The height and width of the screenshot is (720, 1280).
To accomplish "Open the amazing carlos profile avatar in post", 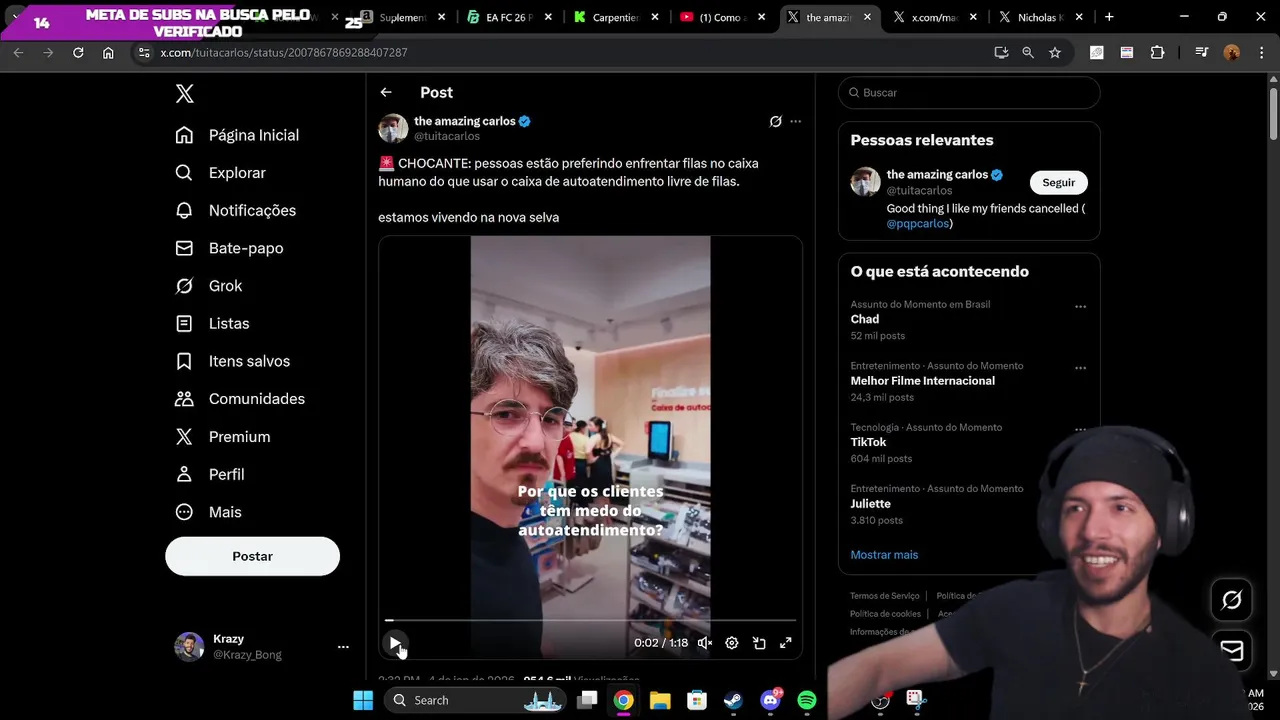I will click(x=393, y=128).
